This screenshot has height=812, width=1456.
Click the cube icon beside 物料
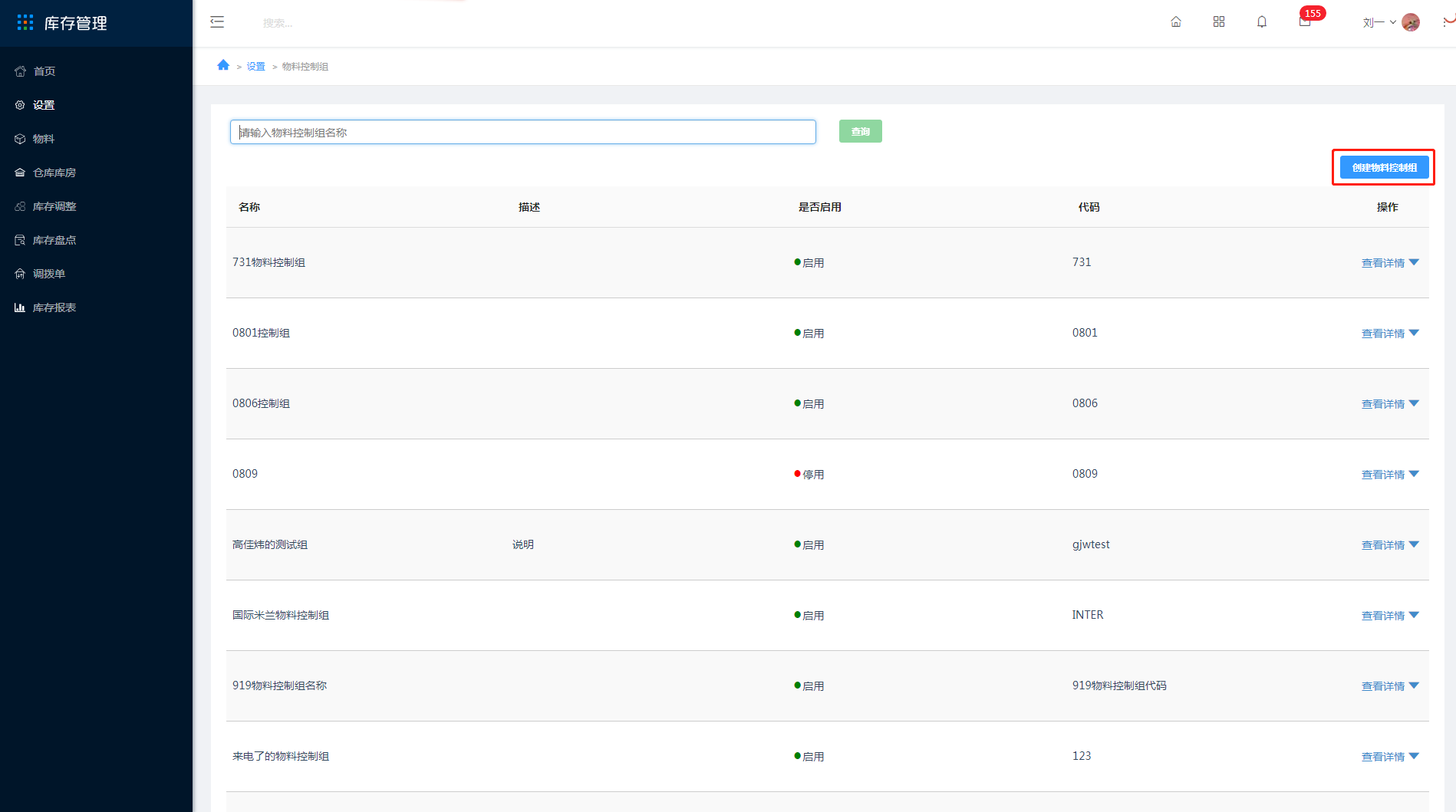point(20,139)
